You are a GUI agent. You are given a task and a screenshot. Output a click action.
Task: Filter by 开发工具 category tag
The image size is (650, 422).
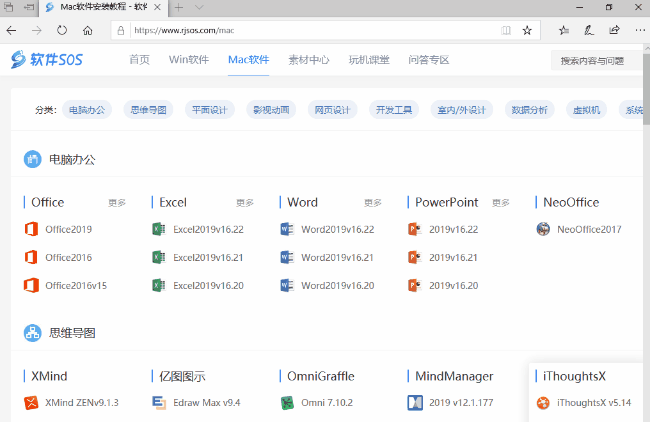click(x=394, y=110)
